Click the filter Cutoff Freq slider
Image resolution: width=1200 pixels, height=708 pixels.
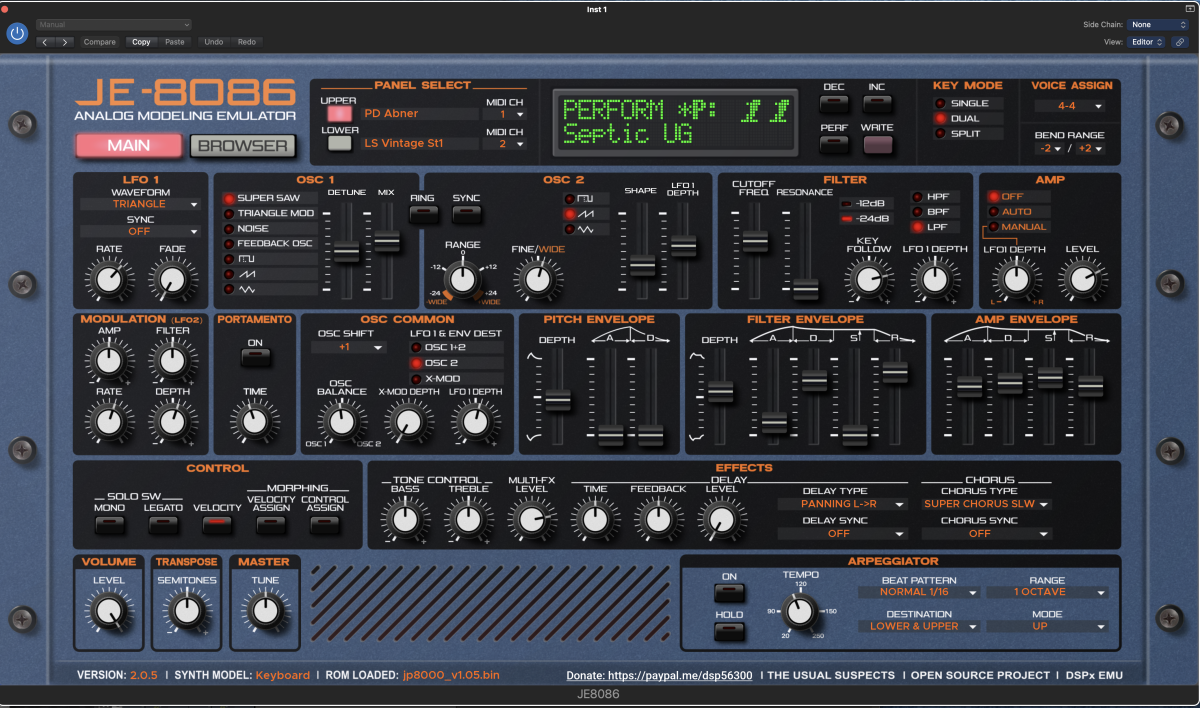coord(754,241)
